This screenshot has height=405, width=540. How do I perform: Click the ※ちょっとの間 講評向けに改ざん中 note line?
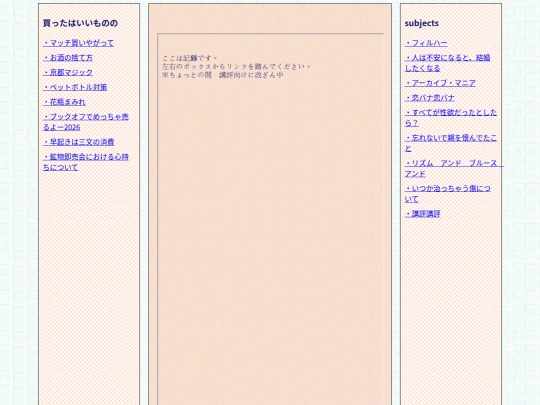click(223, 75)
